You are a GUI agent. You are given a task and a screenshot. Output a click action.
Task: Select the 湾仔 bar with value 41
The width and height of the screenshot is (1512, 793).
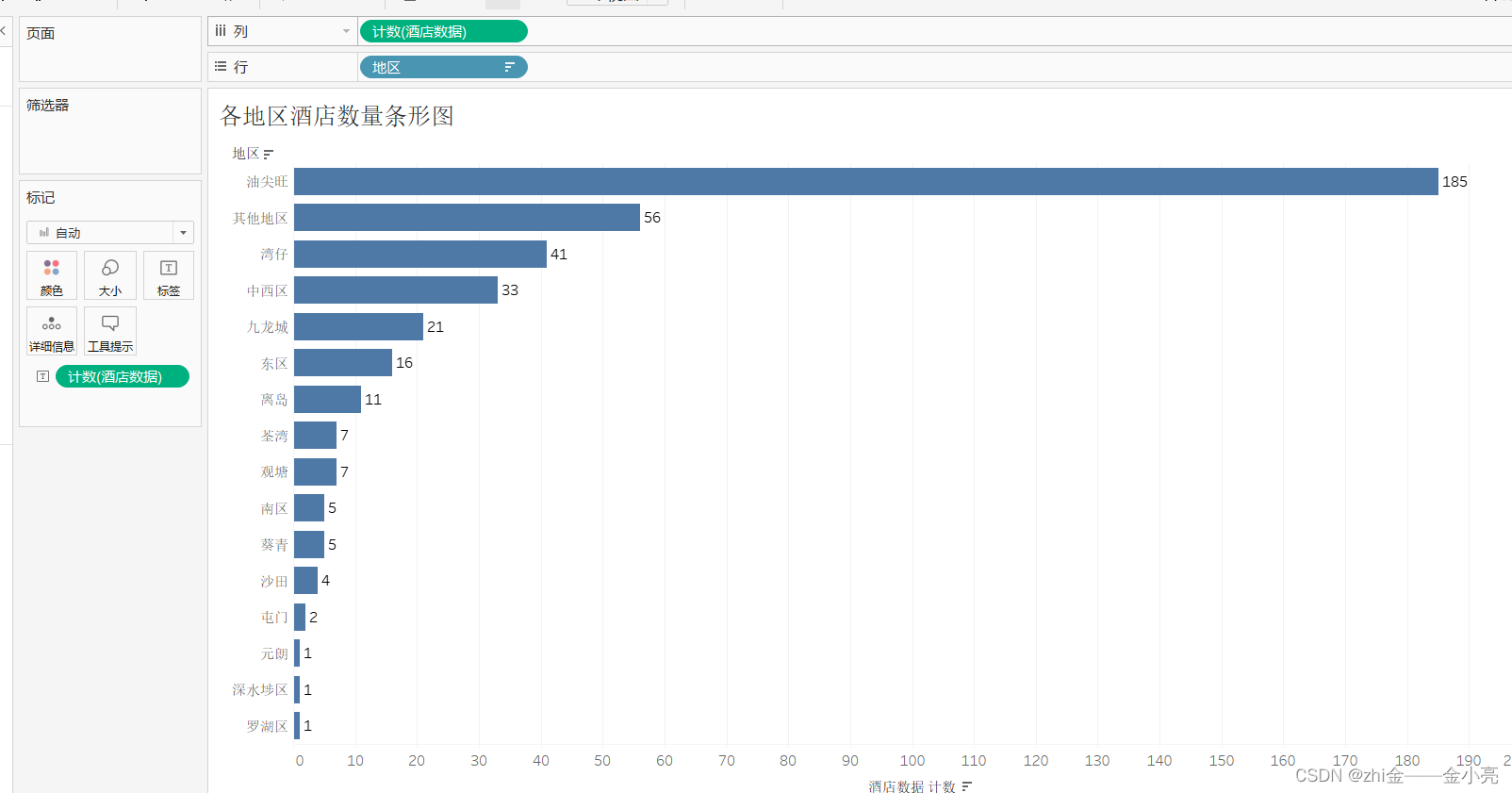(420, 254)
